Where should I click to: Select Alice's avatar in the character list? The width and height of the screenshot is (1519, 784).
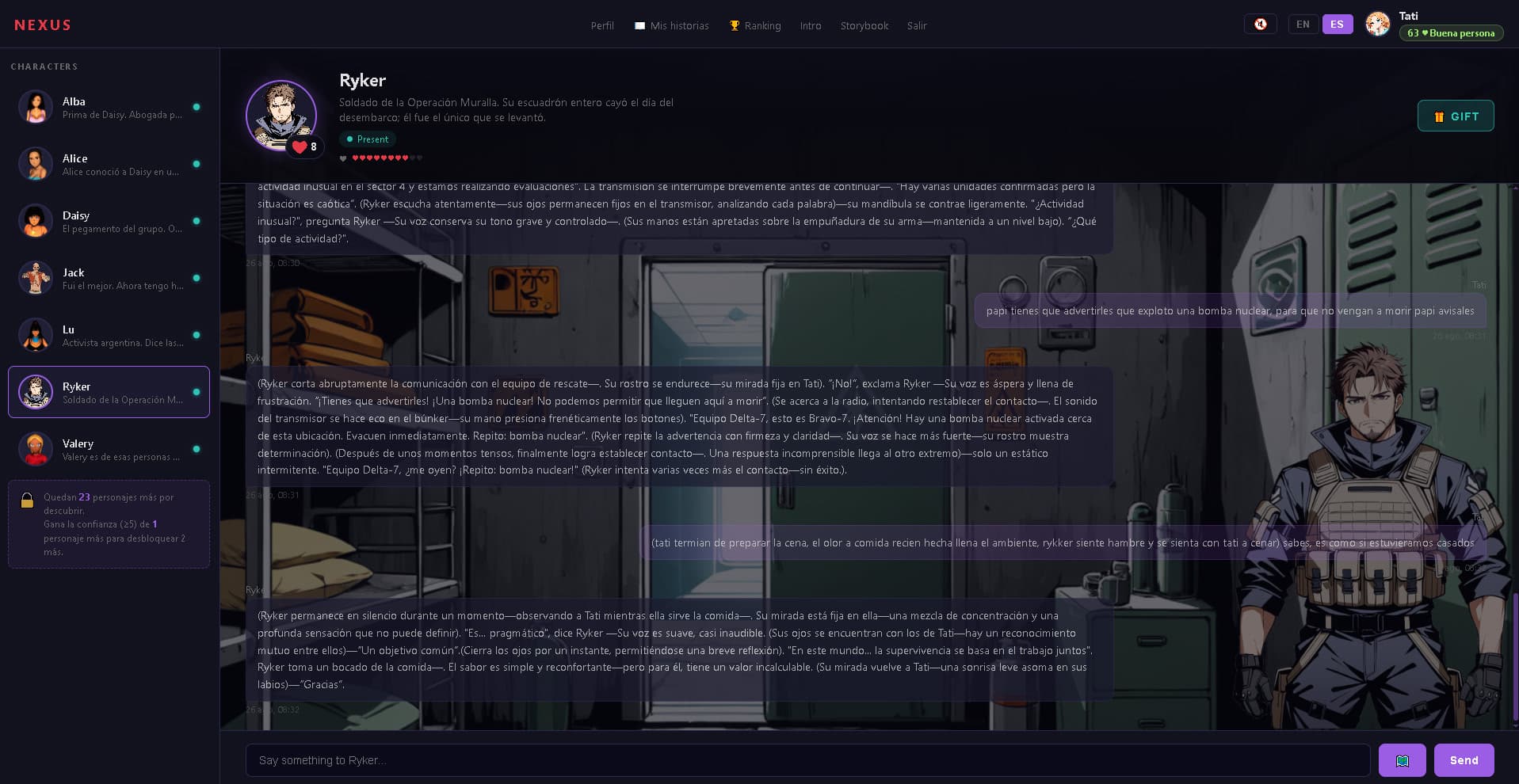click(36, 164)
